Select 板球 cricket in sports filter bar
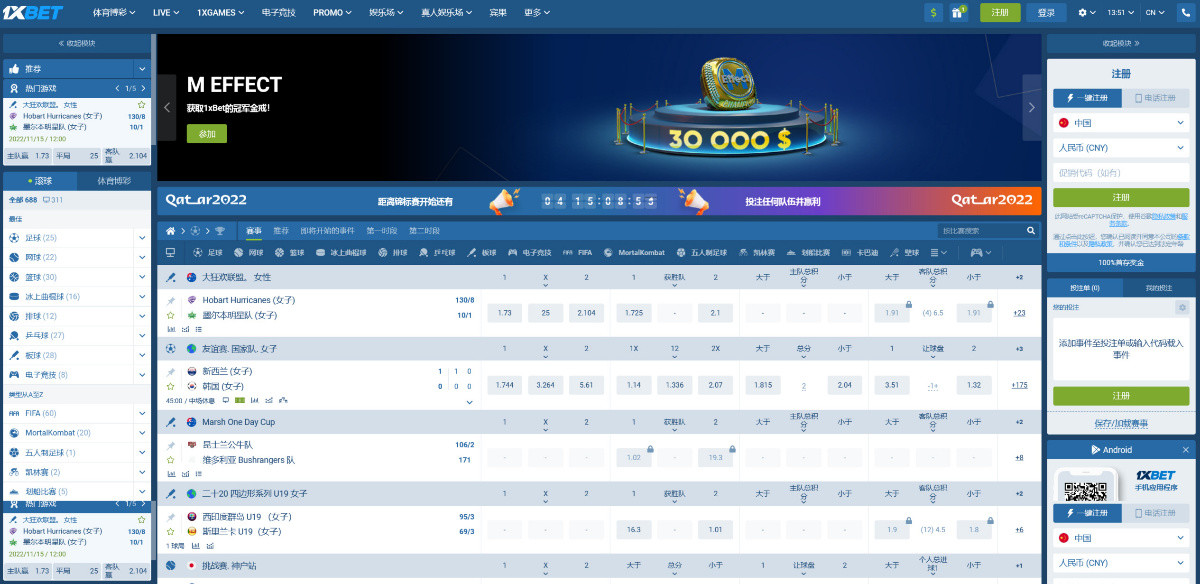 tap(482, 253)
